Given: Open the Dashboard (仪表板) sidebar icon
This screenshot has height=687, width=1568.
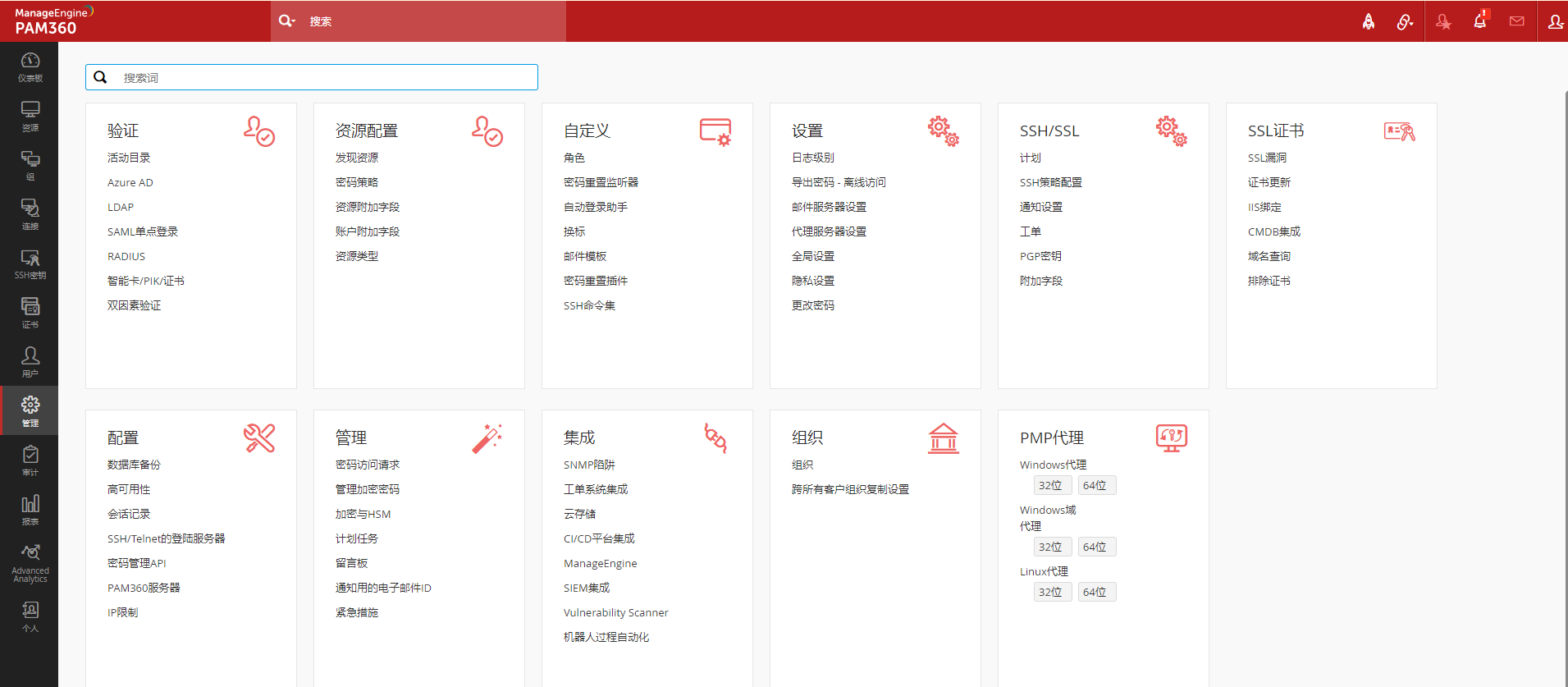Looking at the screenshot, I should 30,66.
